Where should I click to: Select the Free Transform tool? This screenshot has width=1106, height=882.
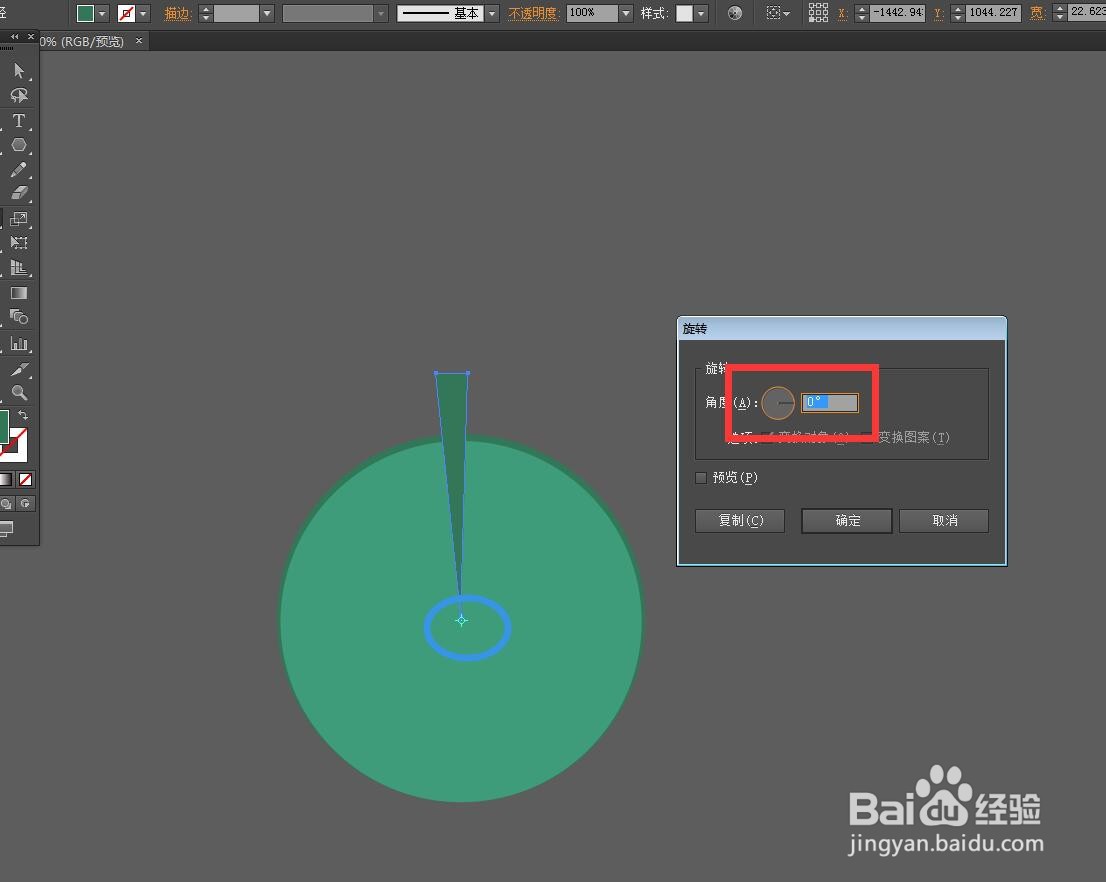19,243
